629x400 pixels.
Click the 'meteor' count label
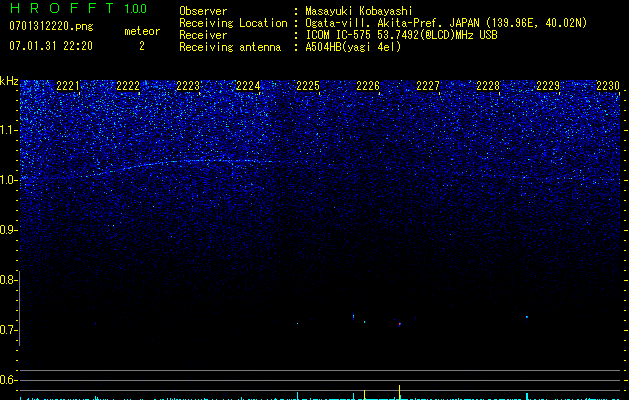point(142,31)
